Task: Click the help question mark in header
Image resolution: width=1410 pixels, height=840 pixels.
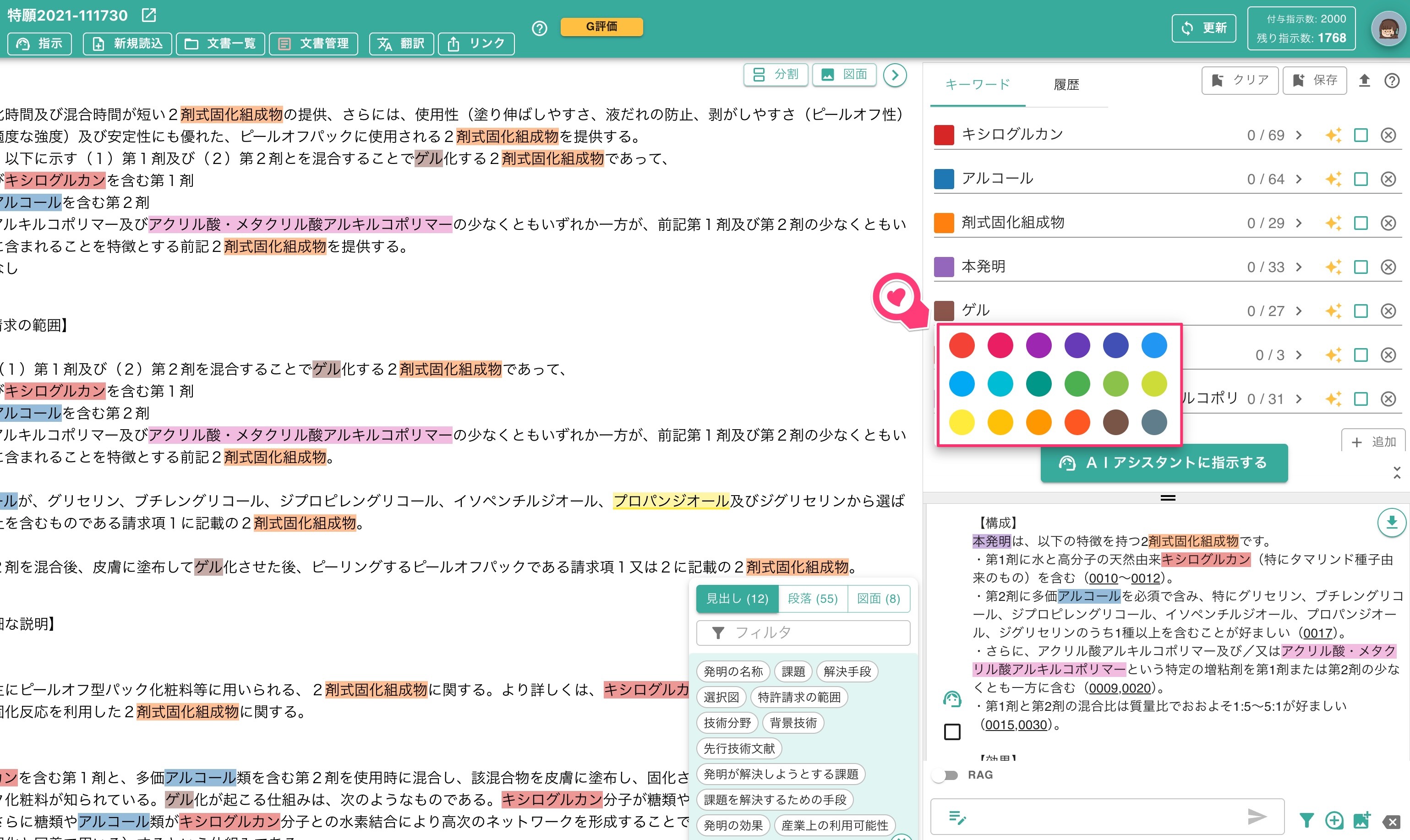Action: (540, 28)
